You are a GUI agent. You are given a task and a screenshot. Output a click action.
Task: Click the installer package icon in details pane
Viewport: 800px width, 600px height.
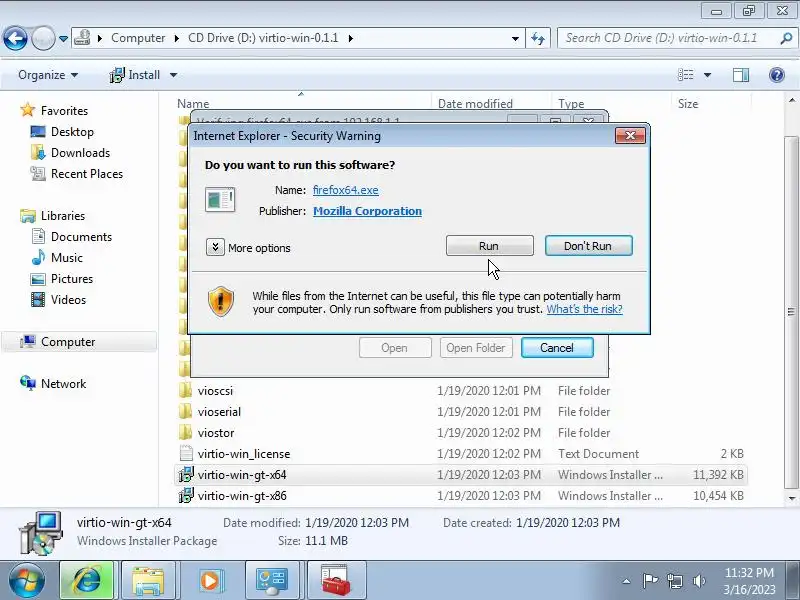click(41, 533)
